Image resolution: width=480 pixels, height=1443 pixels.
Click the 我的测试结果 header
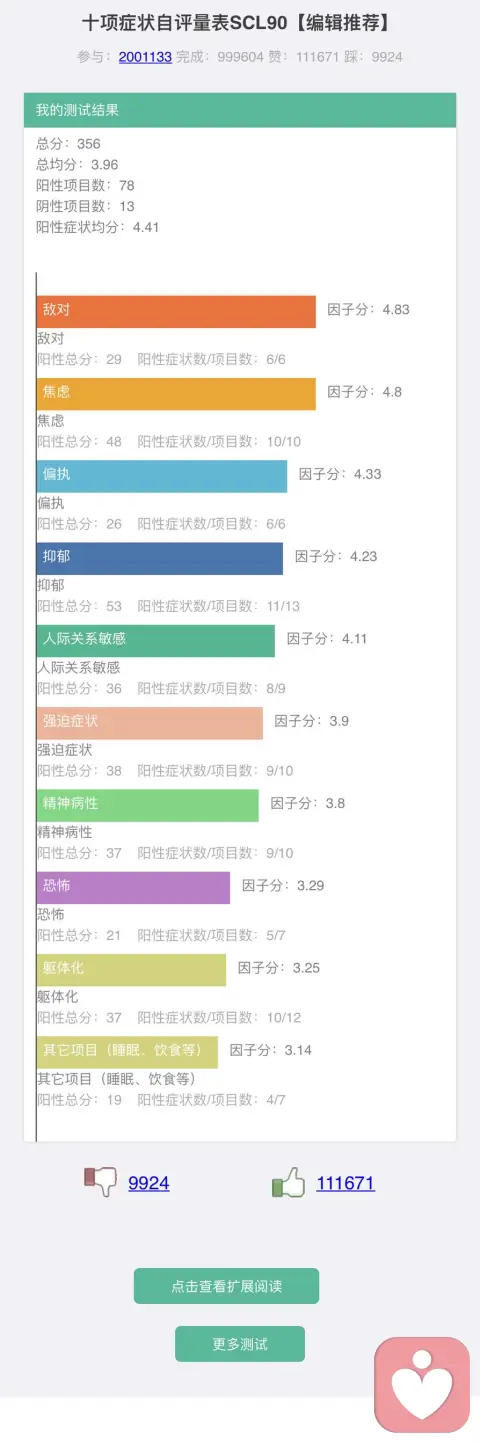pos(240,110)
